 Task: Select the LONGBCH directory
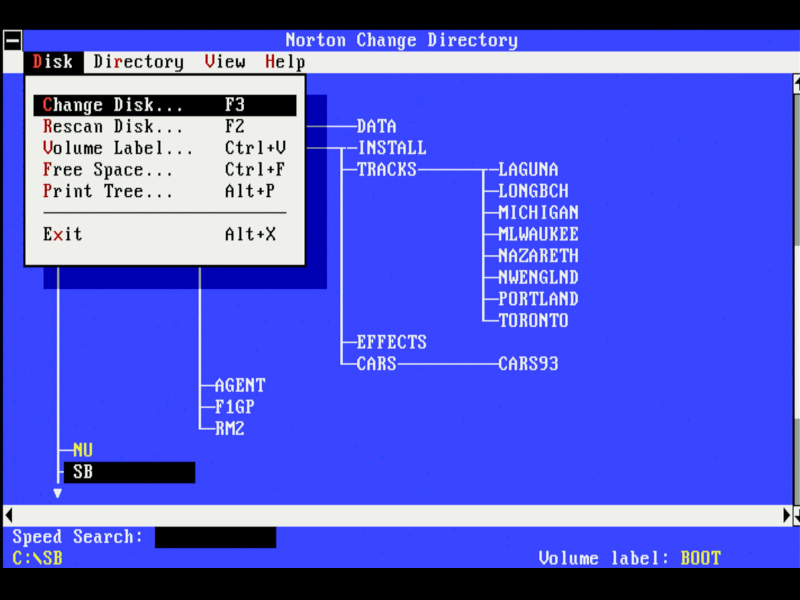coord(533,191)
